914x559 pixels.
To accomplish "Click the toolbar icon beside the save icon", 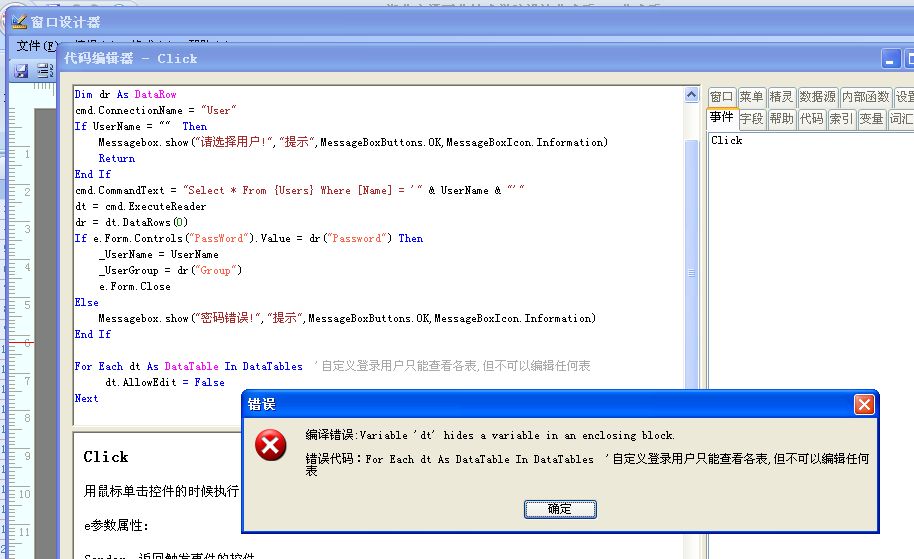I will click(44, 70).
